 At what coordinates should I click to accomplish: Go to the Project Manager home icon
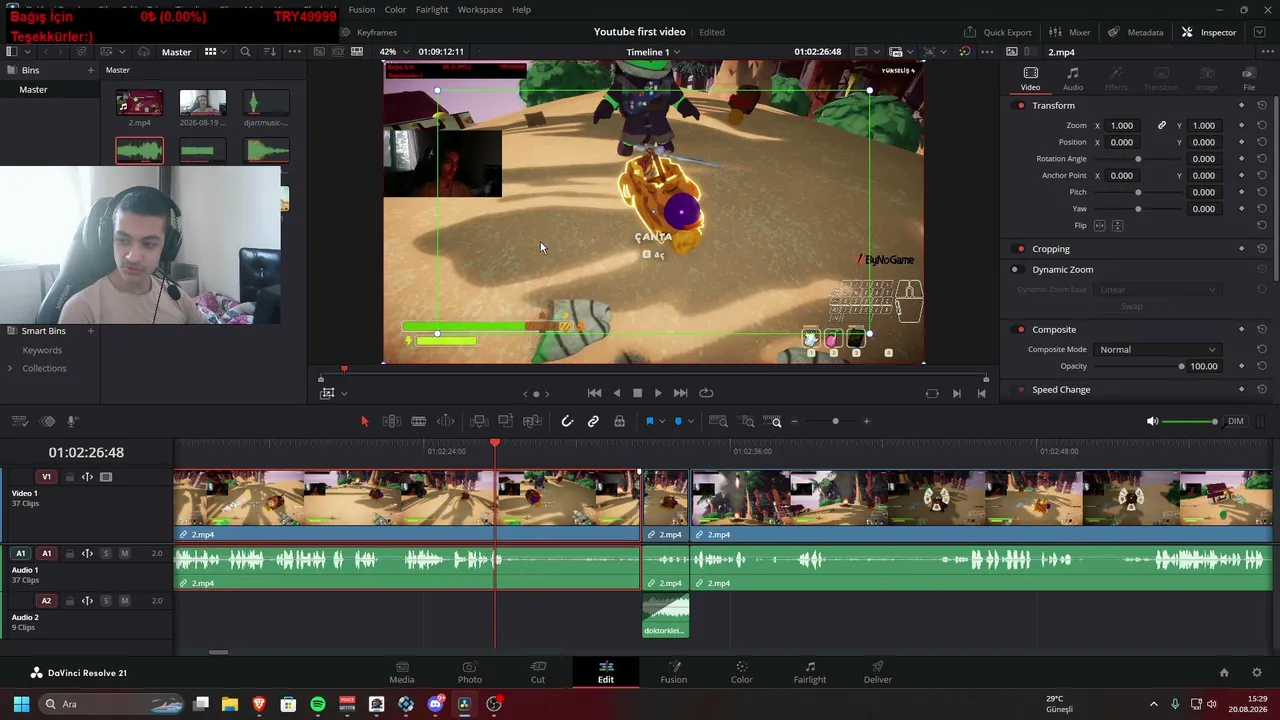pos(1224,672)
